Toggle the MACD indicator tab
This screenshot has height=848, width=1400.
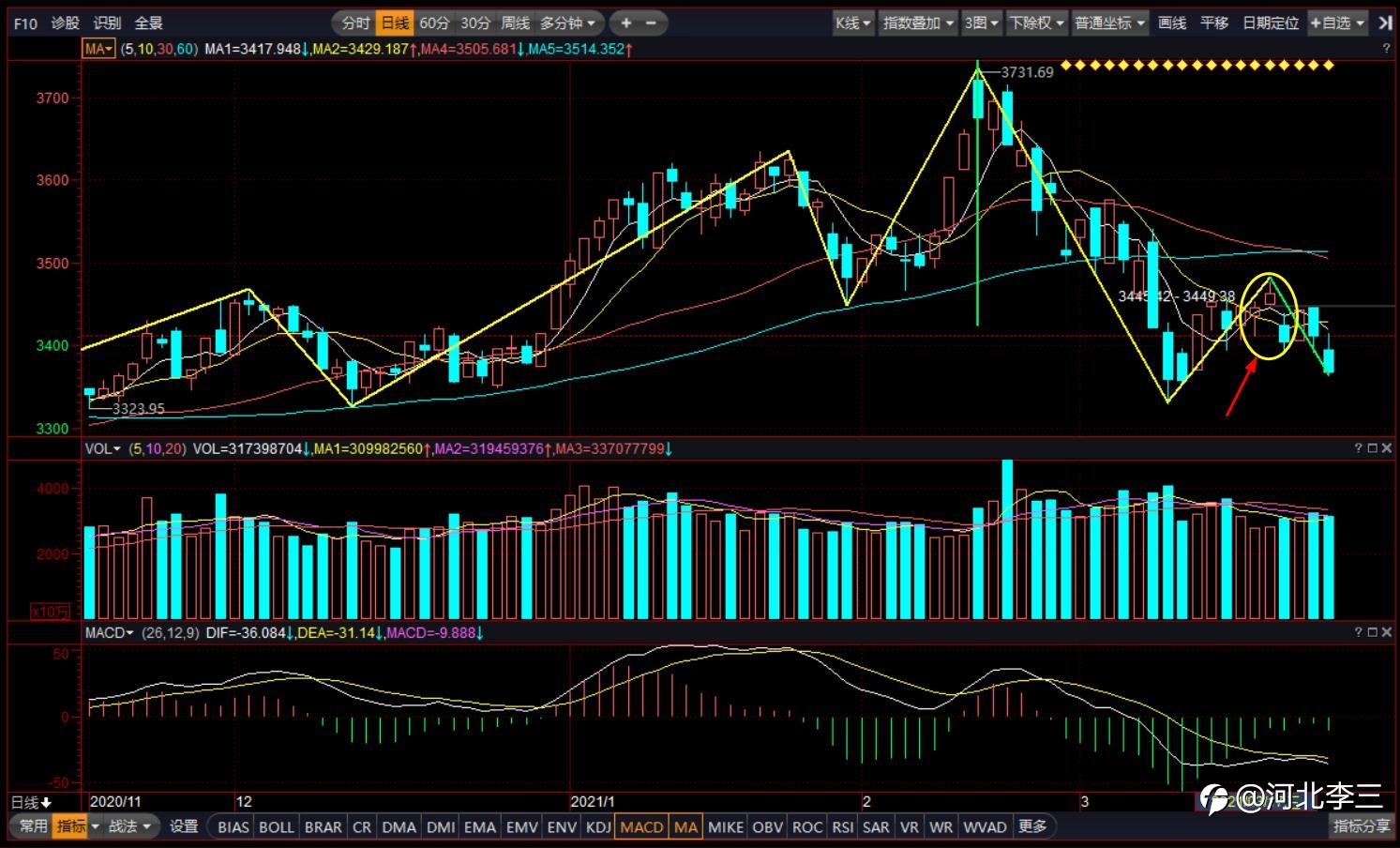pyautogui.click(x=641, y=826)
